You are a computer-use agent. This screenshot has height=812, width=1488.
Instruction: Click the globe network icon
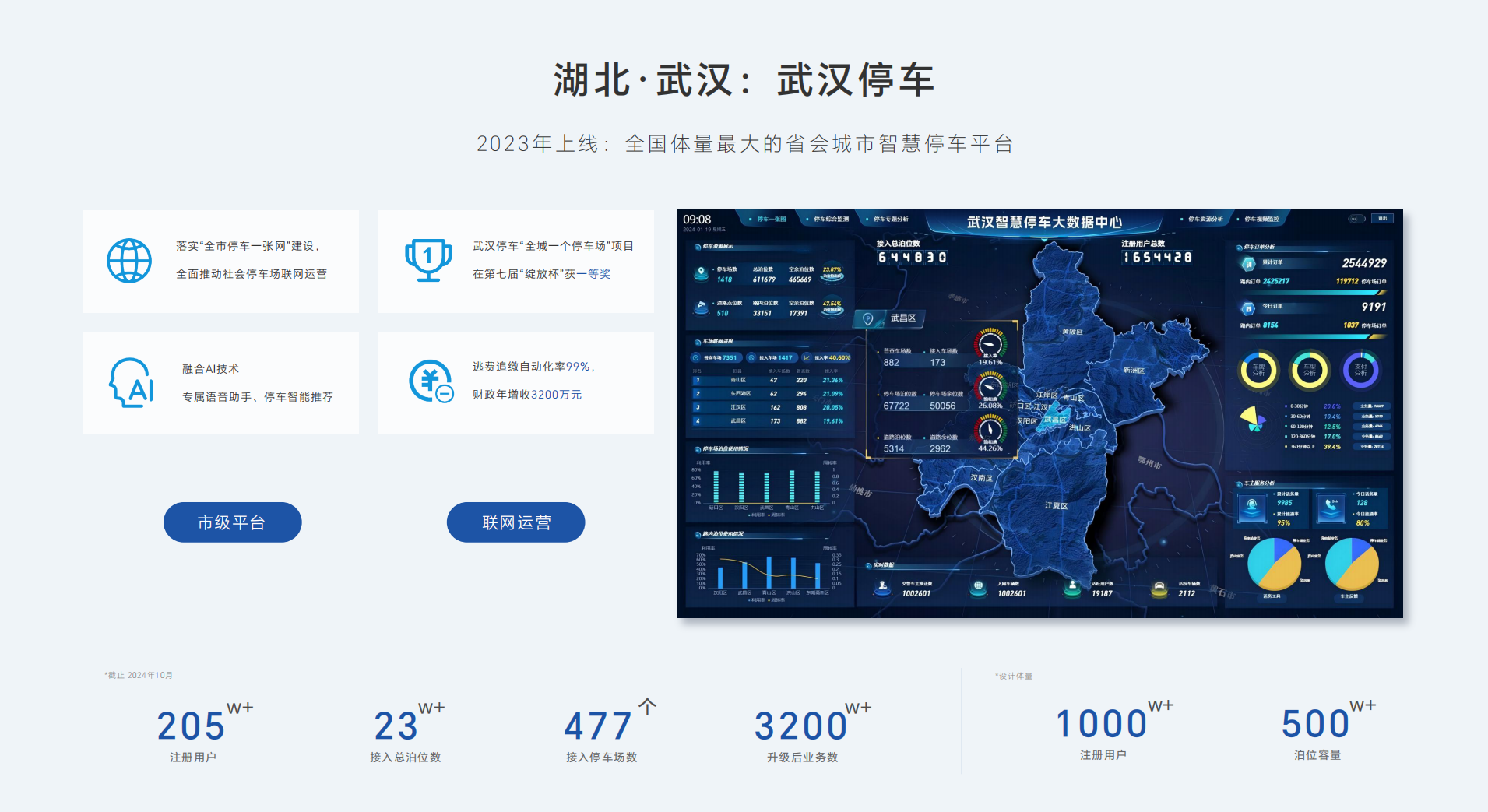[129, 261]
